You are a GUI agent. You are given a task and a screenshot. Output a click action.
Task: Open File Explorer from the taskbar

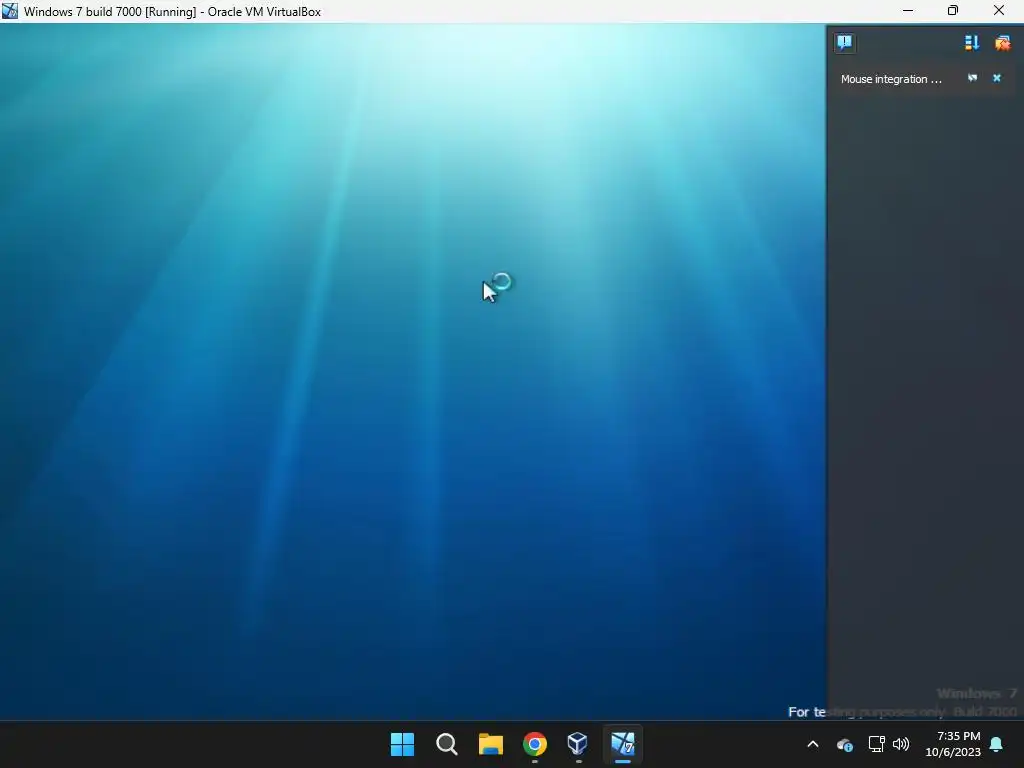(490, 744)
